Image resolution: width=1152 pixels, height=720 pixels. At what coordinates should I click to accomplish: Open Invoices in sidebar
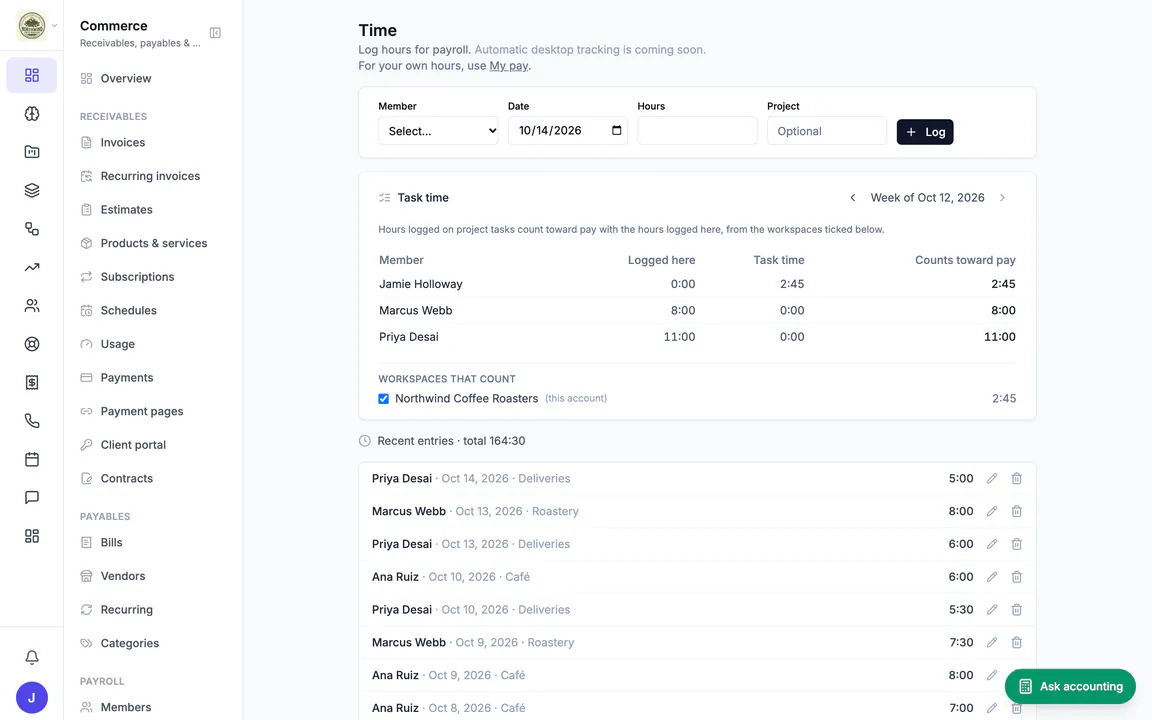tap(123, 143)
